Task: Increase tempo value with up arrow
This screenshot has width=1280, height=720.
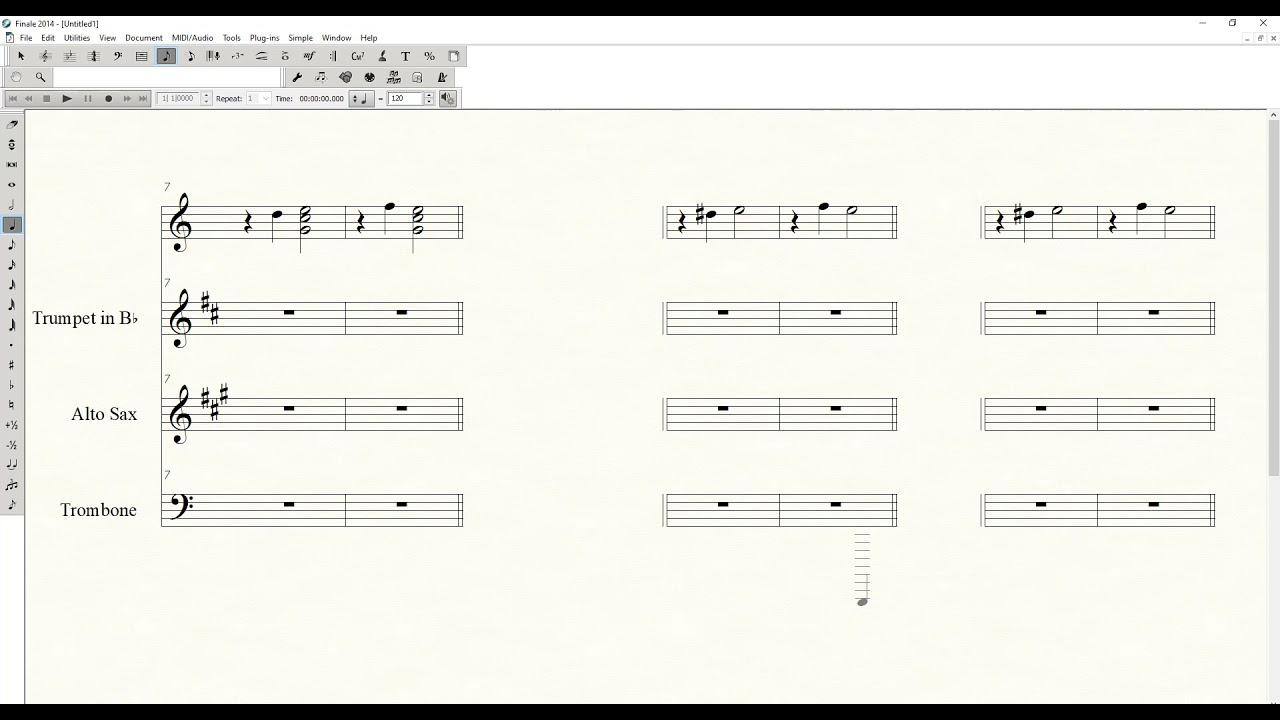Action: 429,95
